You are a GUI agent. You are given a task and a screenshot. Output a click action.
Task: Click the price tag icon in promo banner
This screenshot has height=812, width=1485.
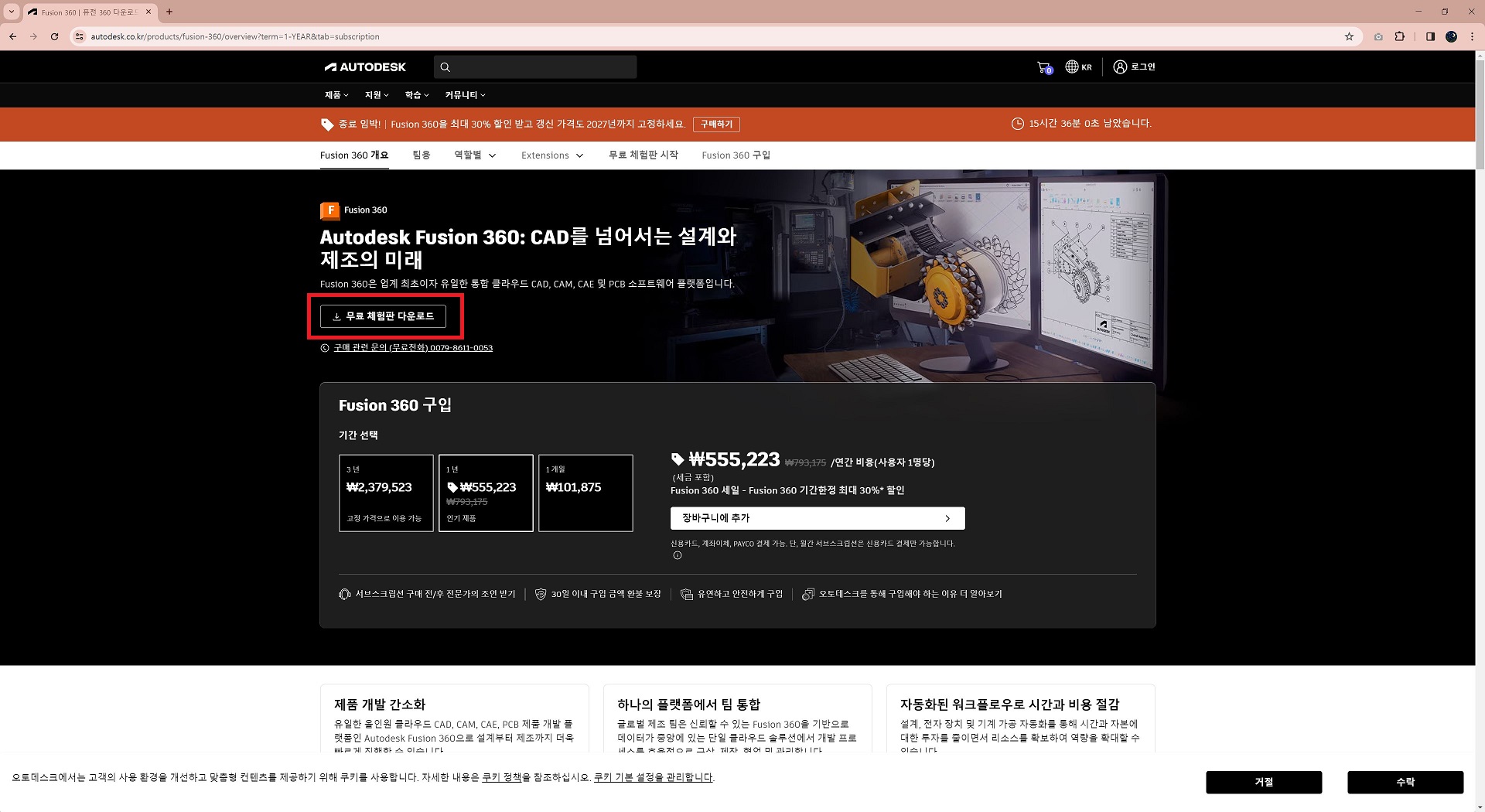click(x=327, y=125)
